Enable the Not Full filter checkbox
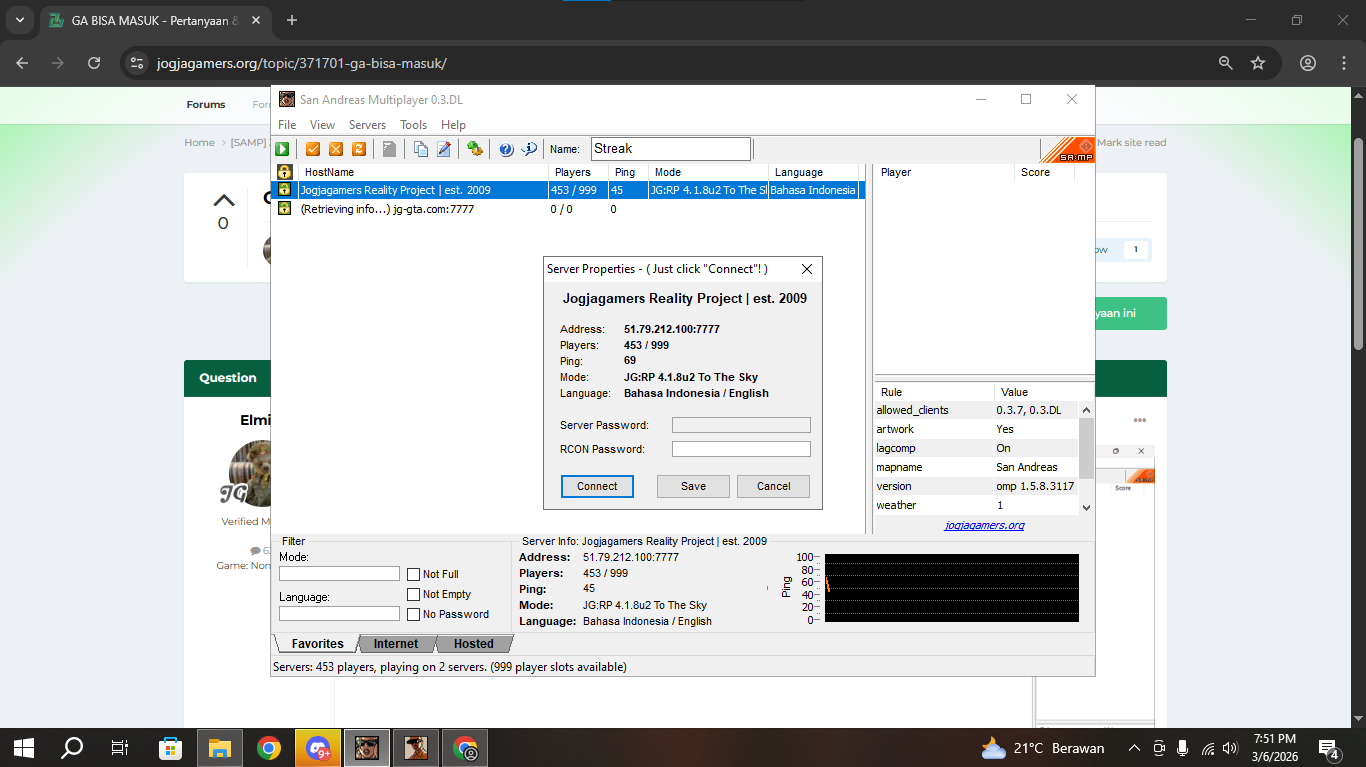The image size is (1366, 767). 413,575
